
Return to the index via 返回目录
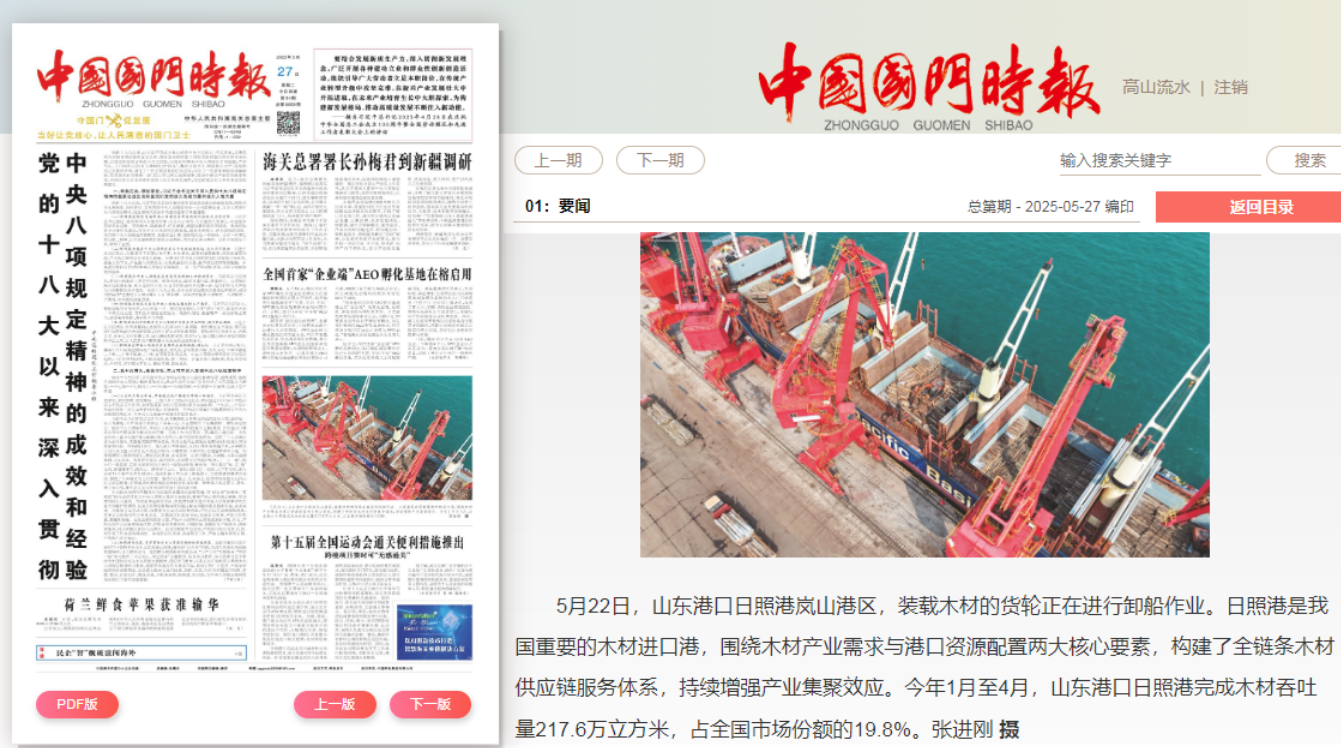(1261, 207)
